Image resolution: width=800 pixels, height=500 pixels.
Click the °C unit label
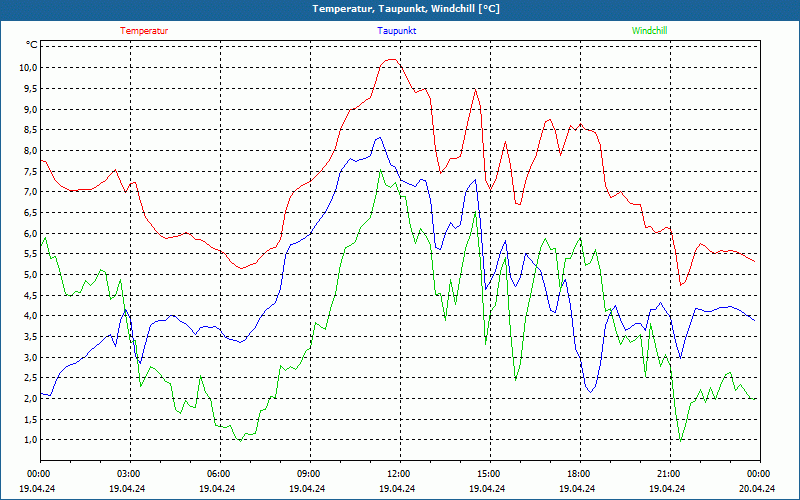coord(32,45)
